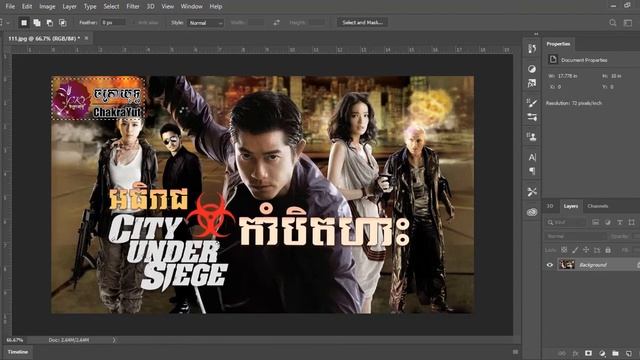Screen dimensions: 640x360
Task: Open the Creative Cloud Libraries icon
Action: click(532, 212)
